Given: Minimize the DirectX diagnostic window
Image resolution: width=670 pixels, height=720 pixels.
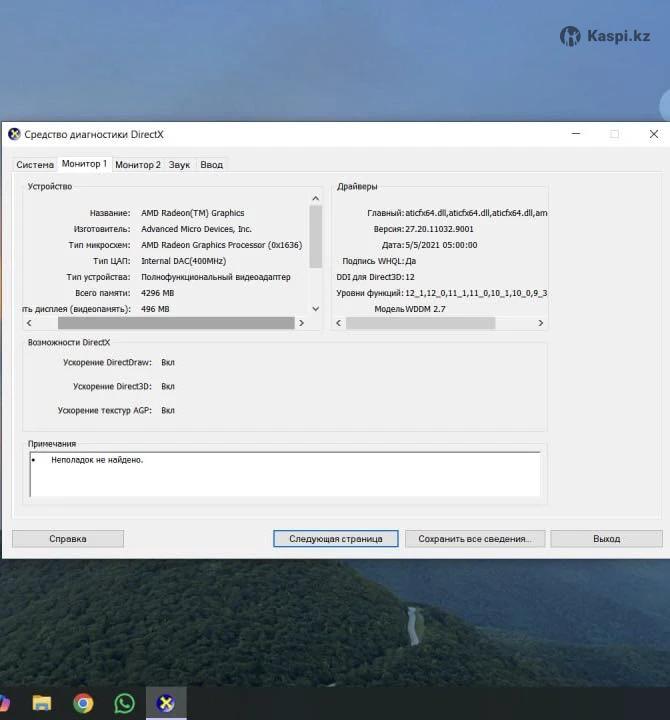Looking at the screenshot, I should (575, 134).
